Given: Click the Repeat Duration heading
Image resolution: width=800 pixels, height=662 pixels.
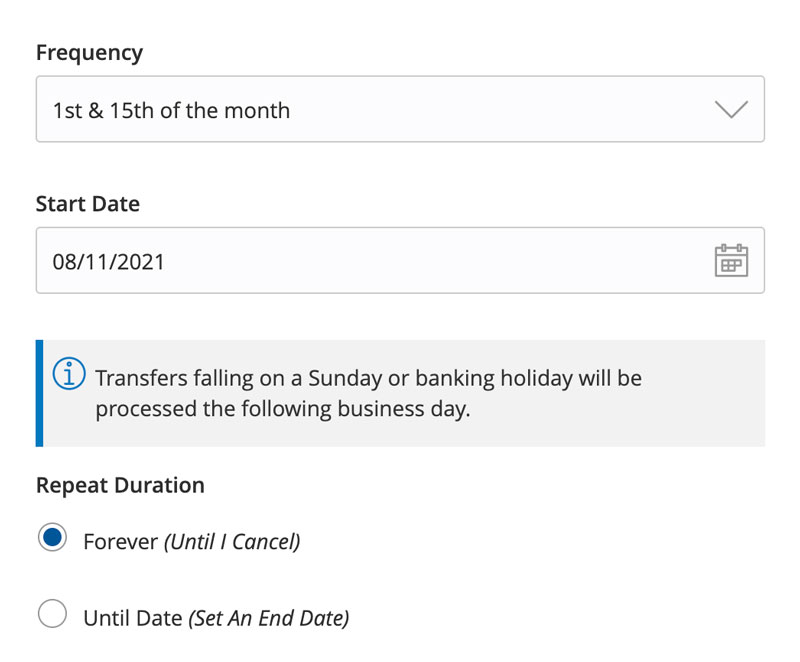Looking at the screenshot, I should point(120,485).
